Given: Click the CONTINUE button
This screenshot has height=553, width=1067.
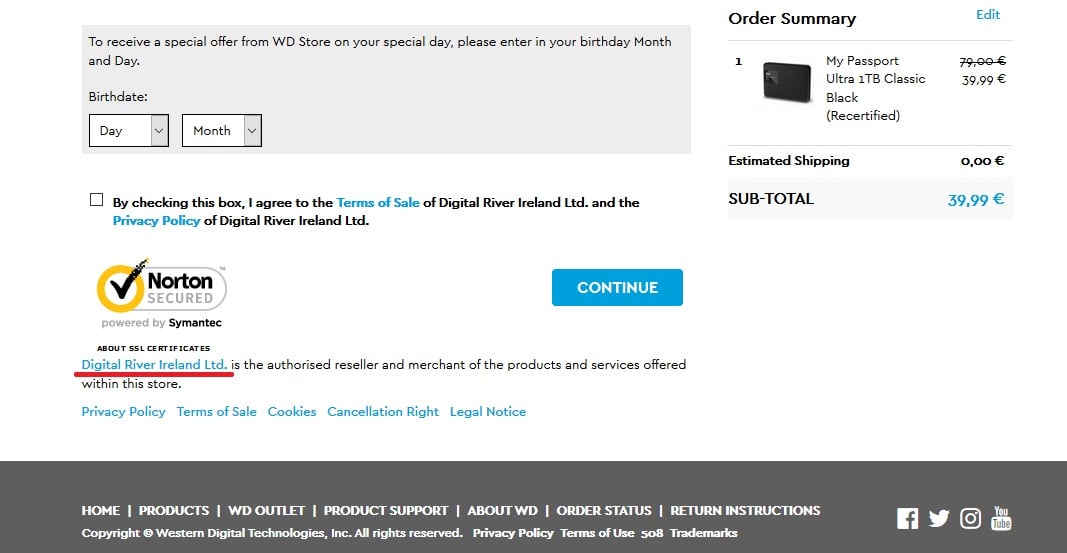Looking at the screenshot, I should click(617, 287).
